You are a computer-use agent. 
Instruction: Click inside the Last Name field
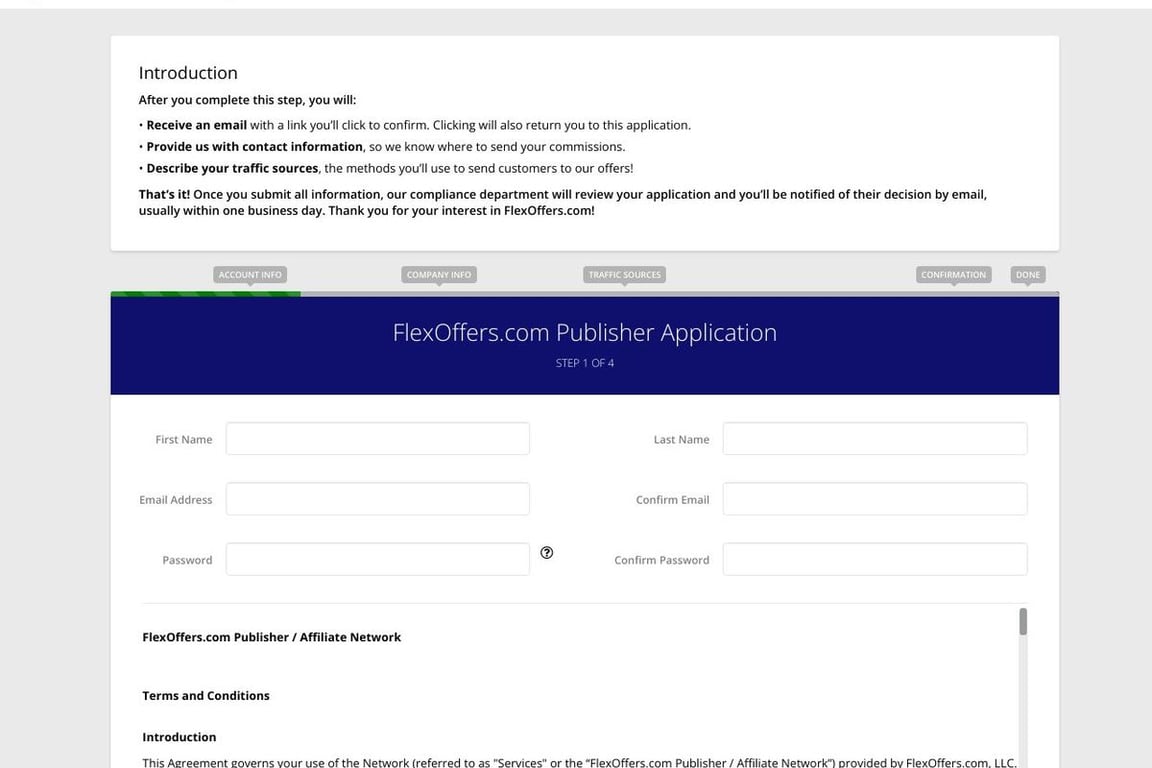coord(875,439)
